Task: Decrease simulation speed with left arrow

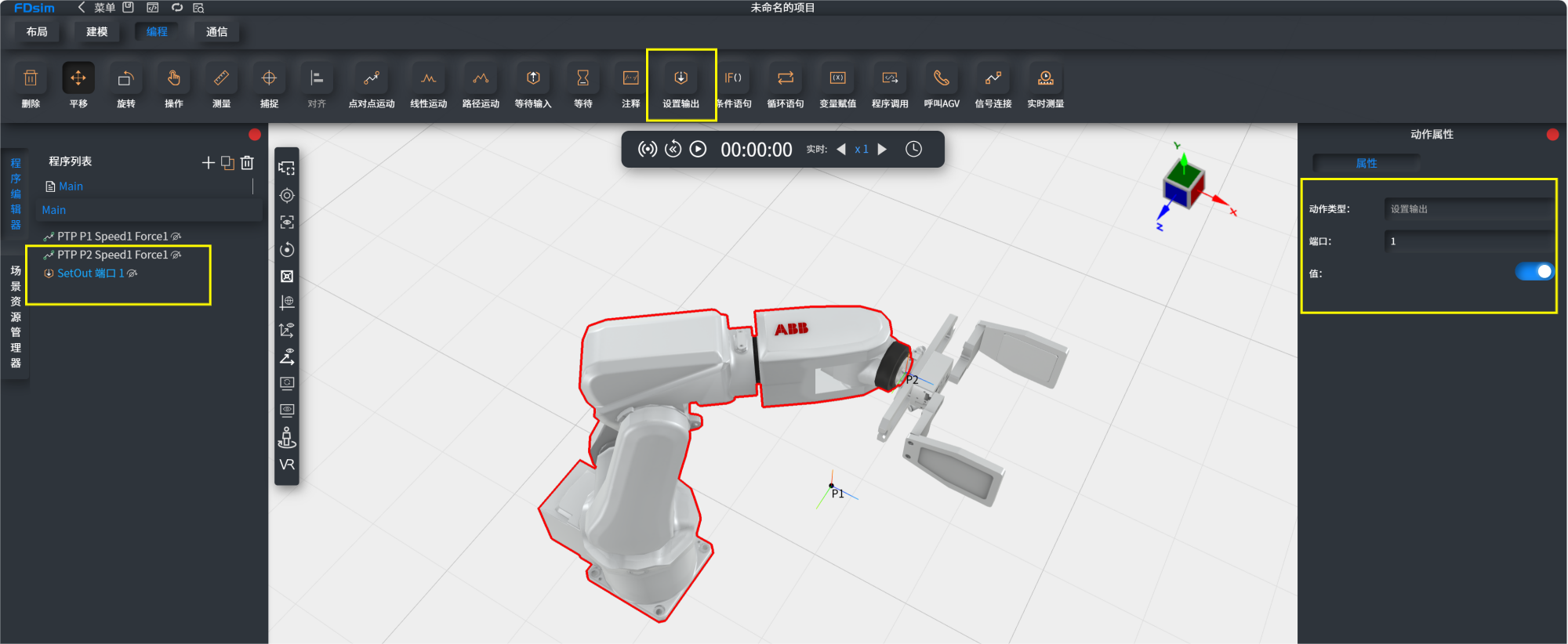Action: (841, 150)
